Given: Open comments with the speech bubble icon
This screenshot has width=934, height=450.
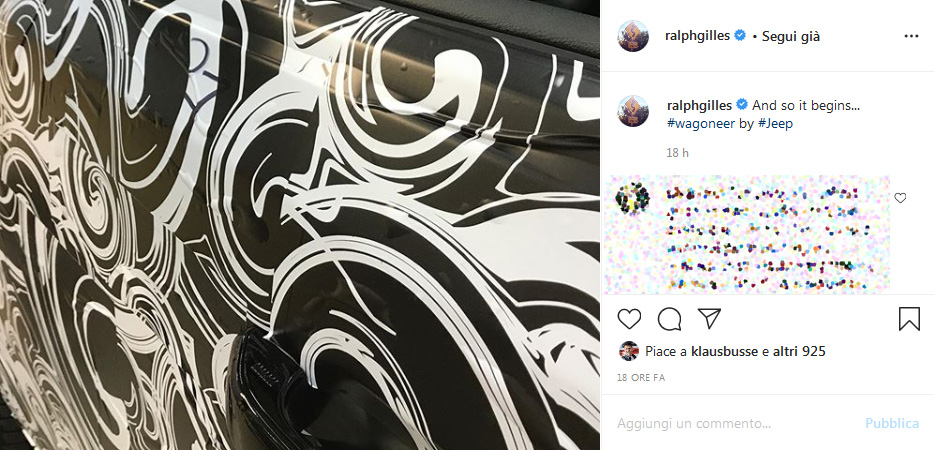Looking at the screenshot, I should pos(670,319).
